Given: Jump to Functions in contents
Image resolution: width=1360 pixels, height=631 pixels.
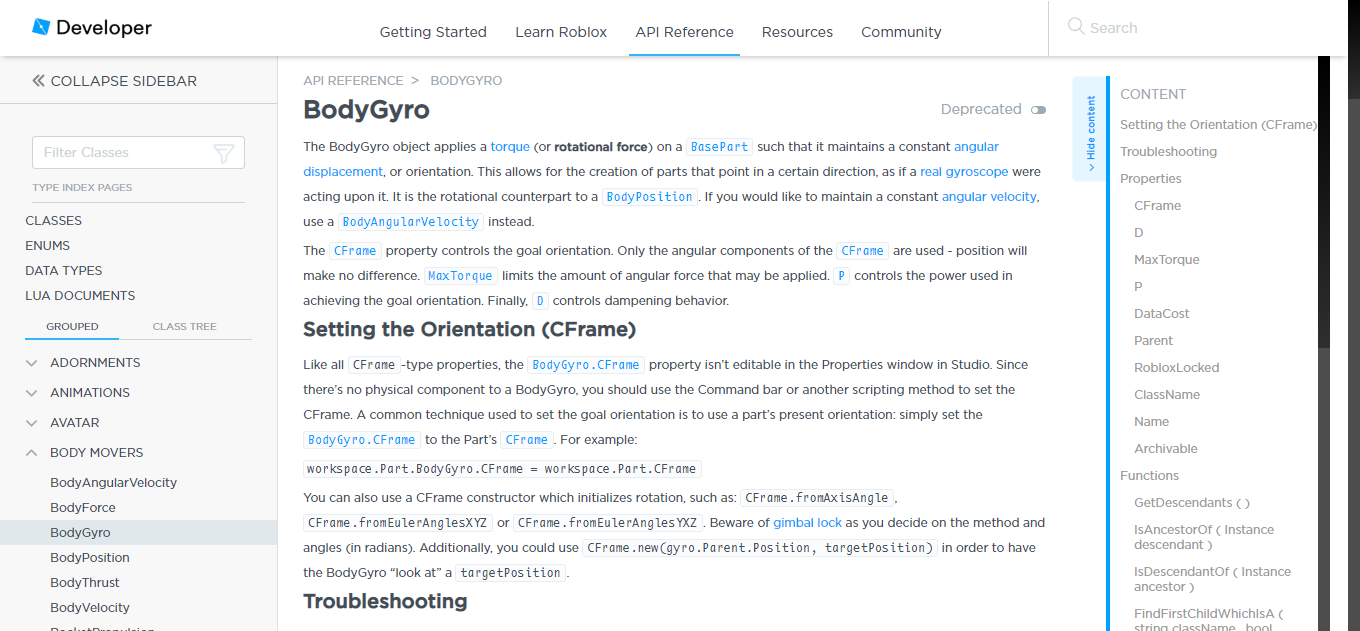Looking at the screenshot, I should tap(1149, 476).
